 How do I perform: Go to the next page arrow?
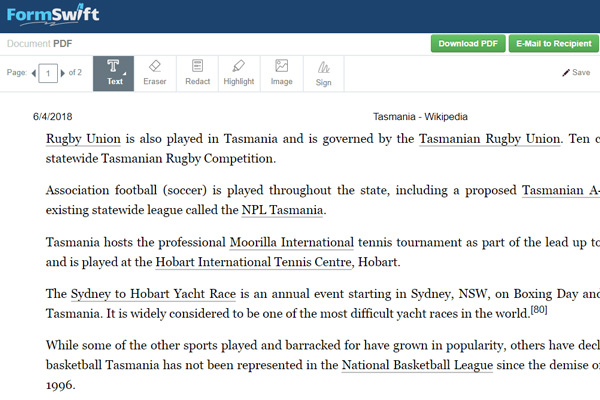60,73
